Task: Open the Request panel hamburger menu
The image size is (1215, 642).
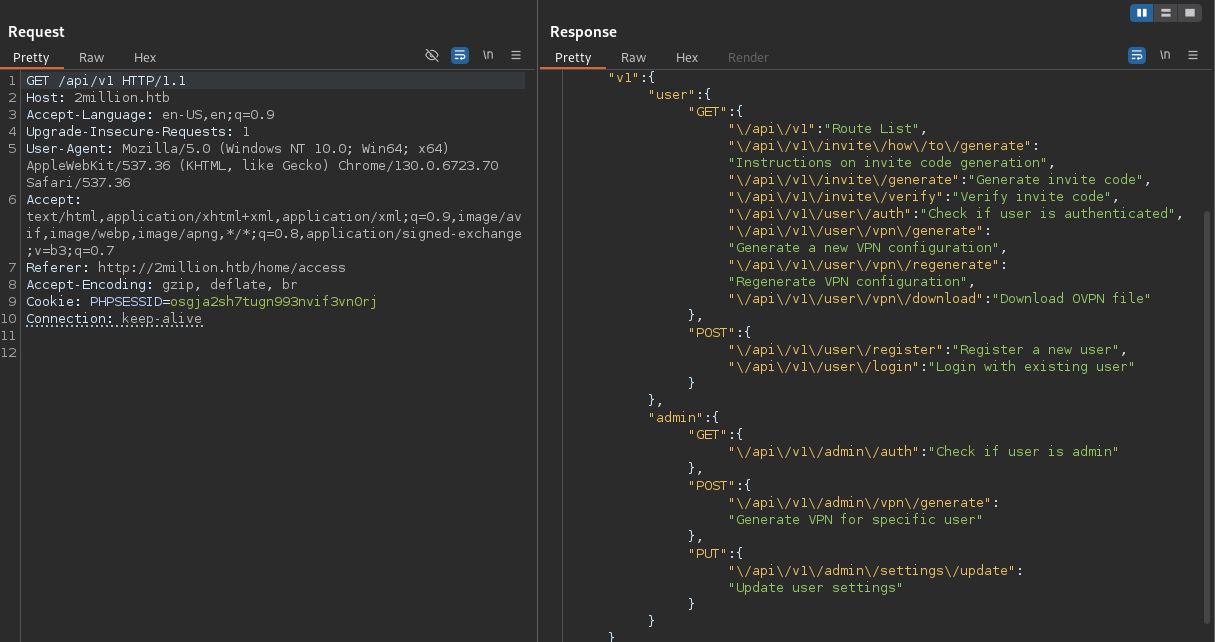Action: [516, 56]
